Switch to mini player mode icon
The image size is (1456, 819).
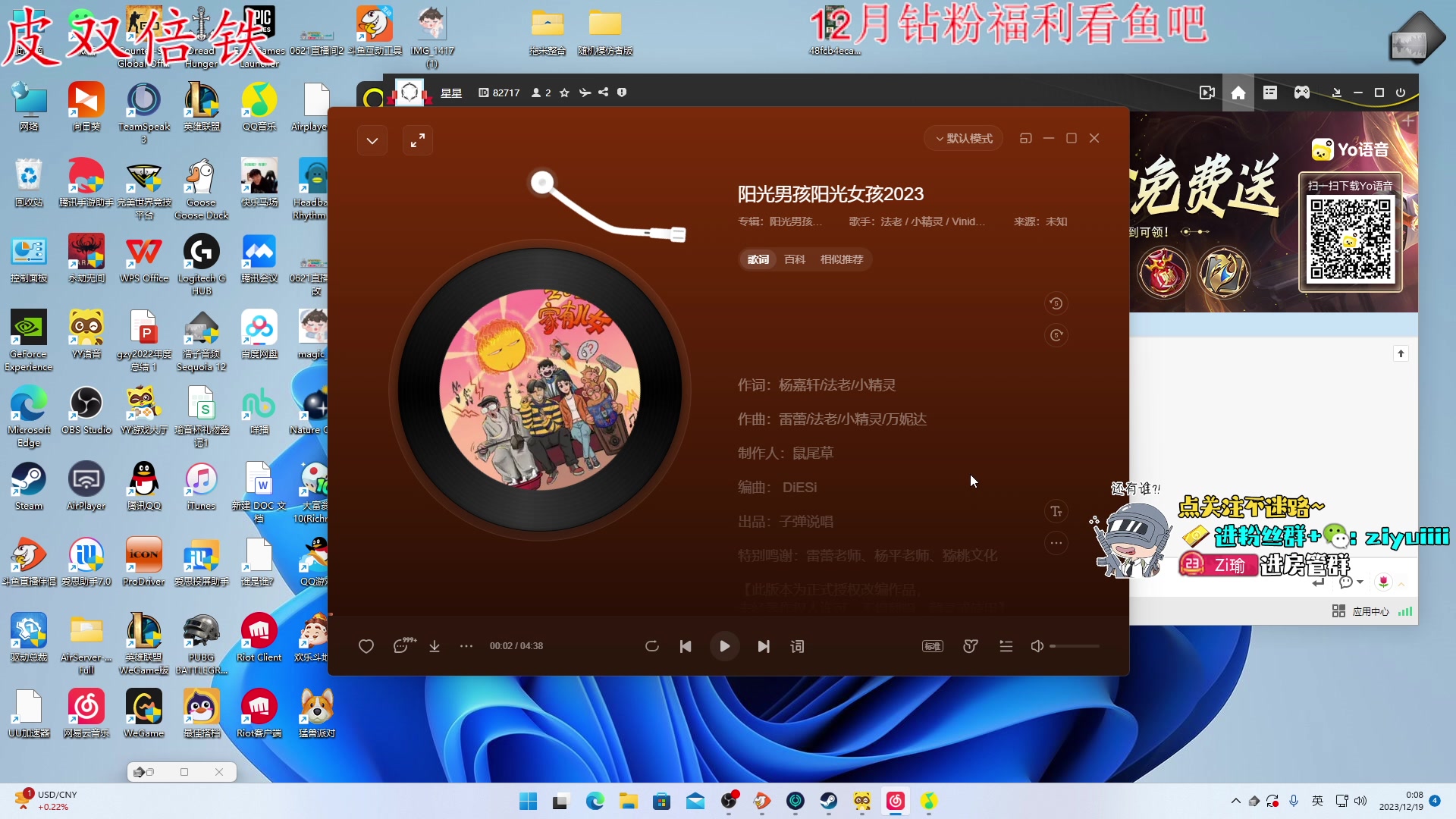(x=1026, y=138)
